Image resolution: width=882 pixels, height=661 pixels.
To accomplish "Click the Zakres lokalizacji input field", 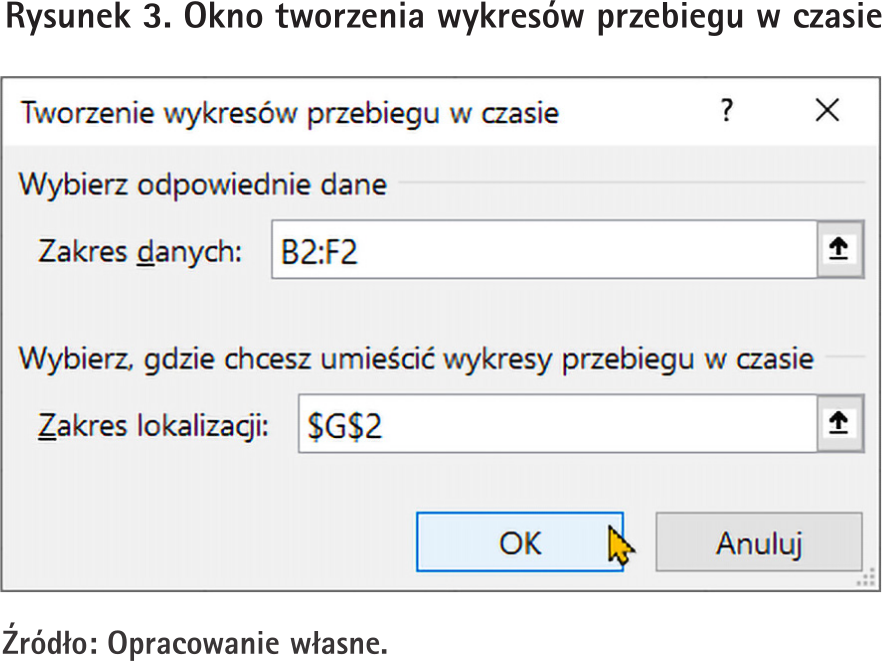I will click(557, 424).
